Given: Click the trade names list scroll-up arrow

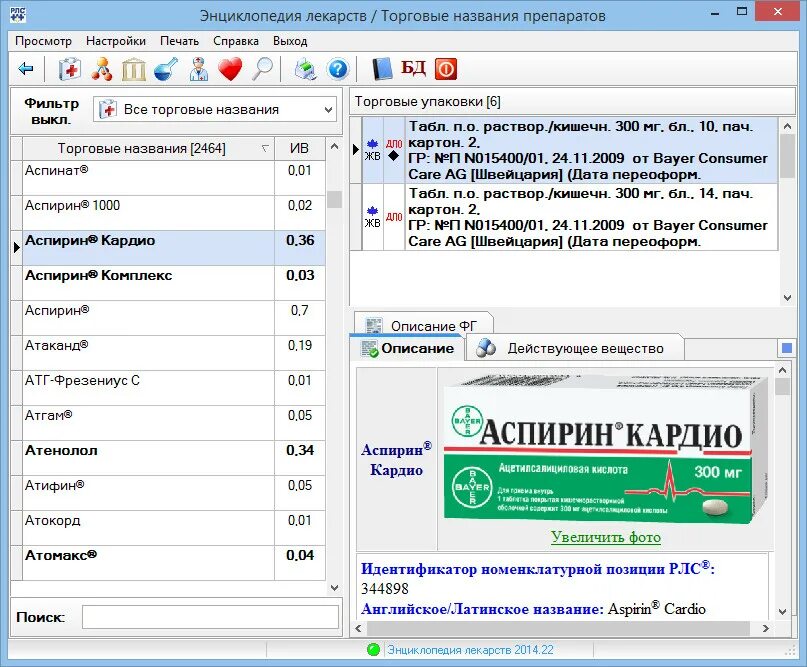Looking at the screenshot, I should pyautogui.click(x=334, y=147).
